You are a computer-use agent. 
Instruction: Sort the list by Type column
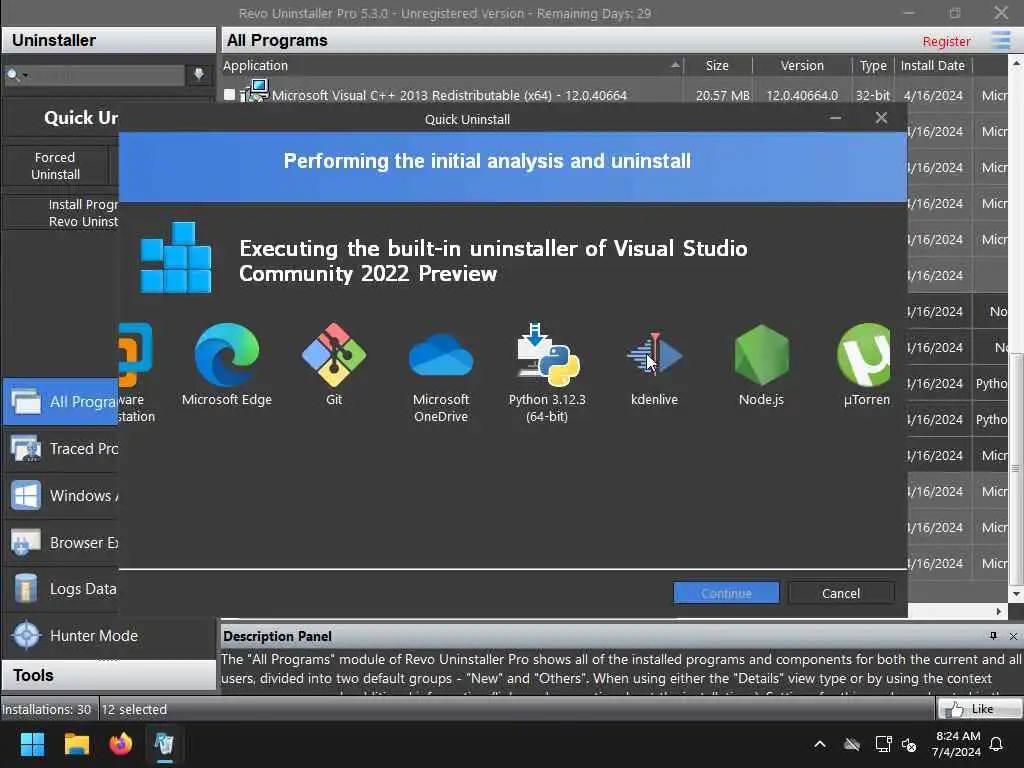[x=873, y=65]
